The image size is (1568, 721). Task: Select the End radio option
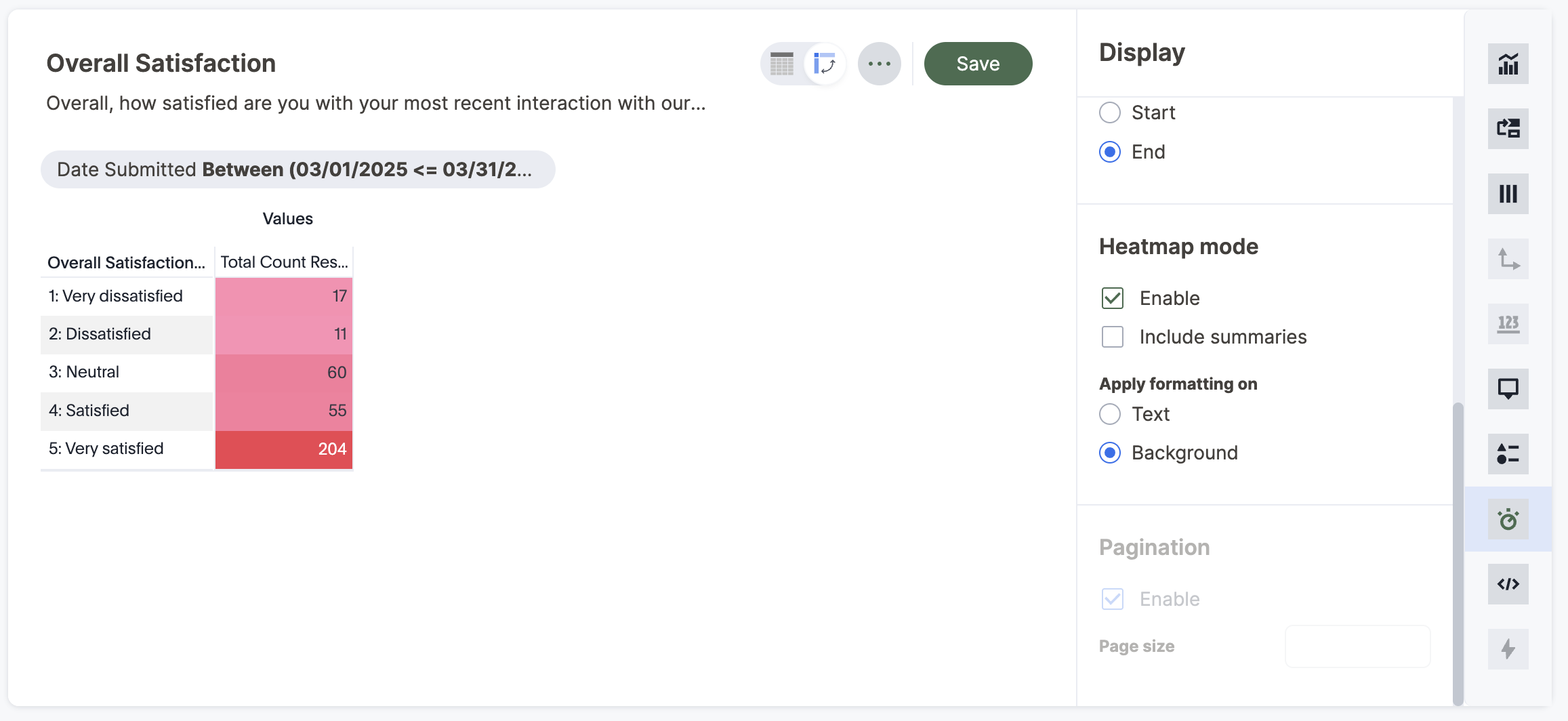tap(1110, 152)
